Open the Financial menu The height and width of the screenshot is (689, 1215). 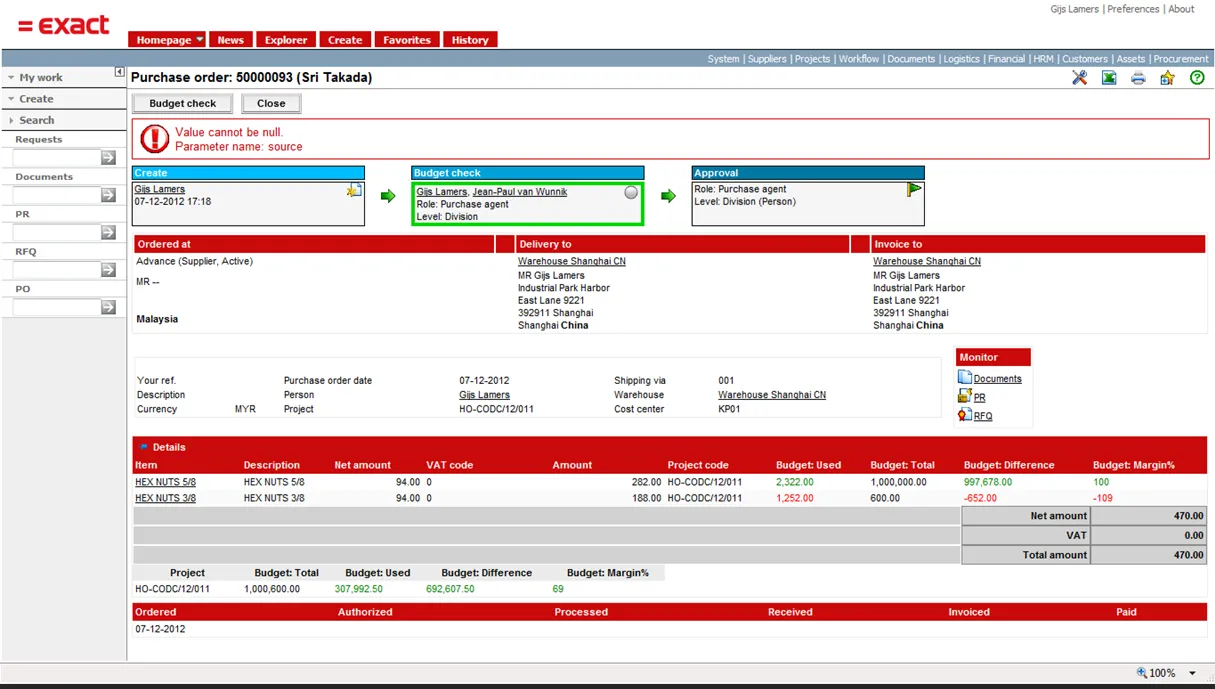click(1006, 59)
